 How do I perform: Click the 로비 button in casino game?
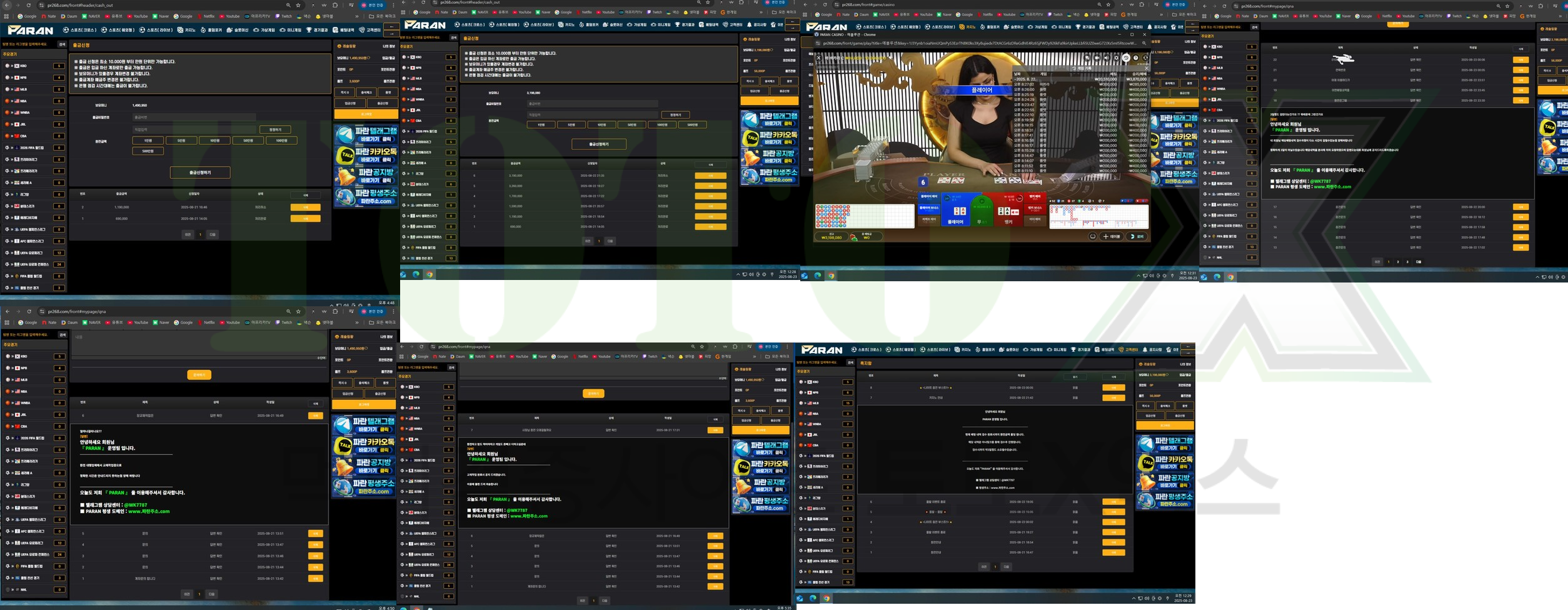1137,236
